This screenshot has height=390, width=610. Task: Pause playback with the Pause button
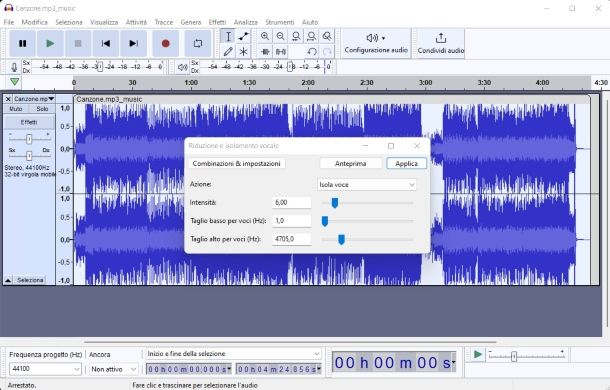point(23,43)
